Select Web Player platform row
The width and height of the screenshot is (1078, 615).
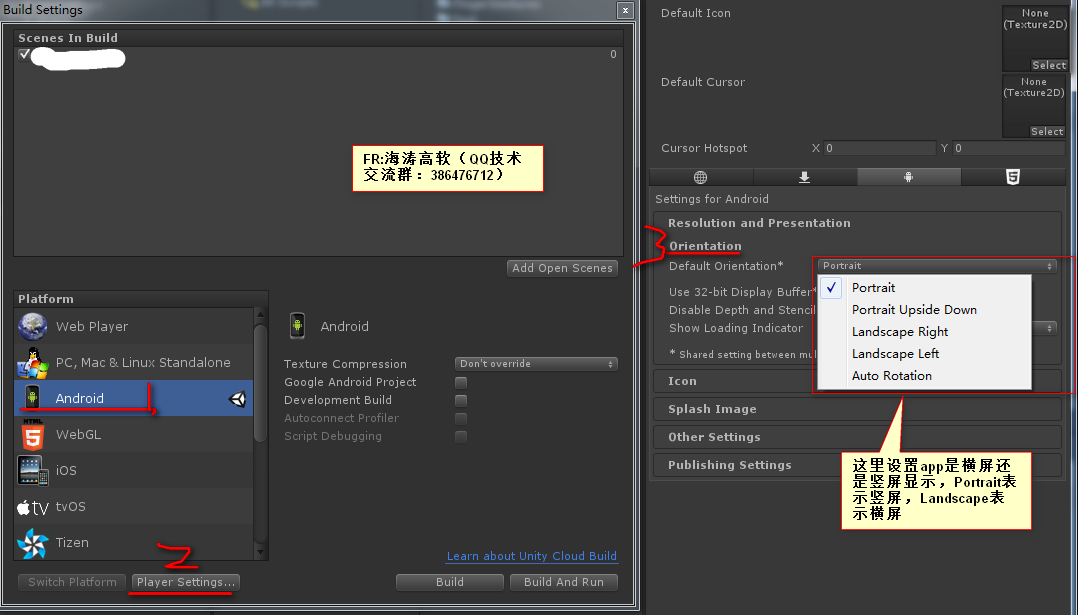point(134,326)
